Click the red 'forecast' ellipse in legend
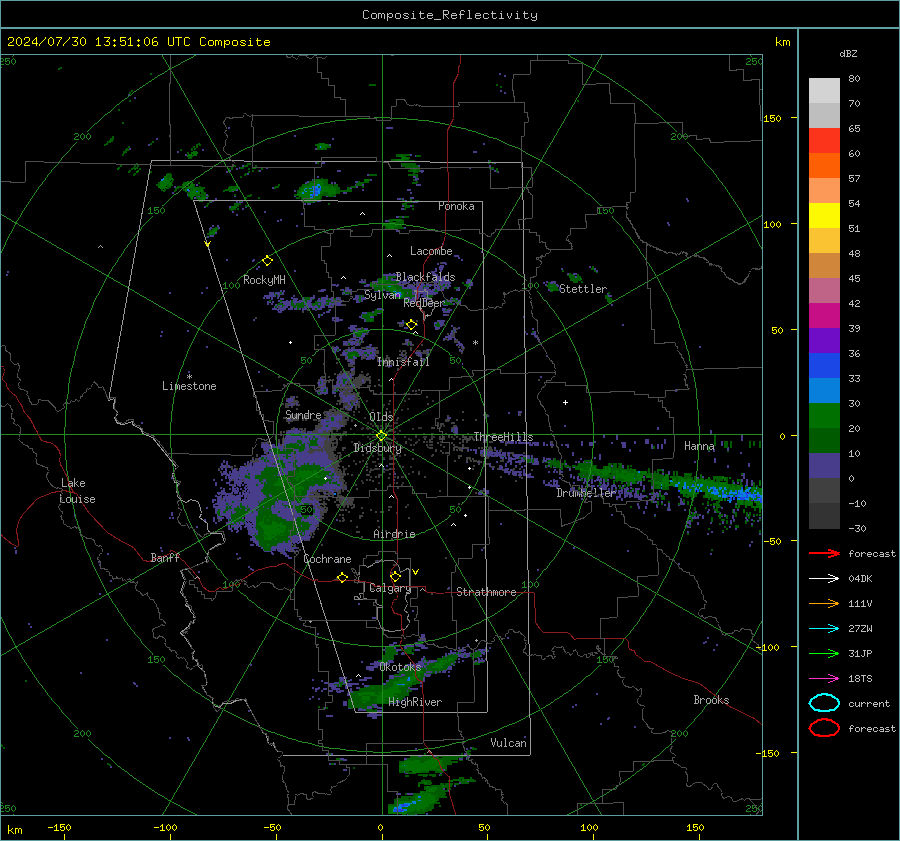The image size is (900, 841). point(824,728)
